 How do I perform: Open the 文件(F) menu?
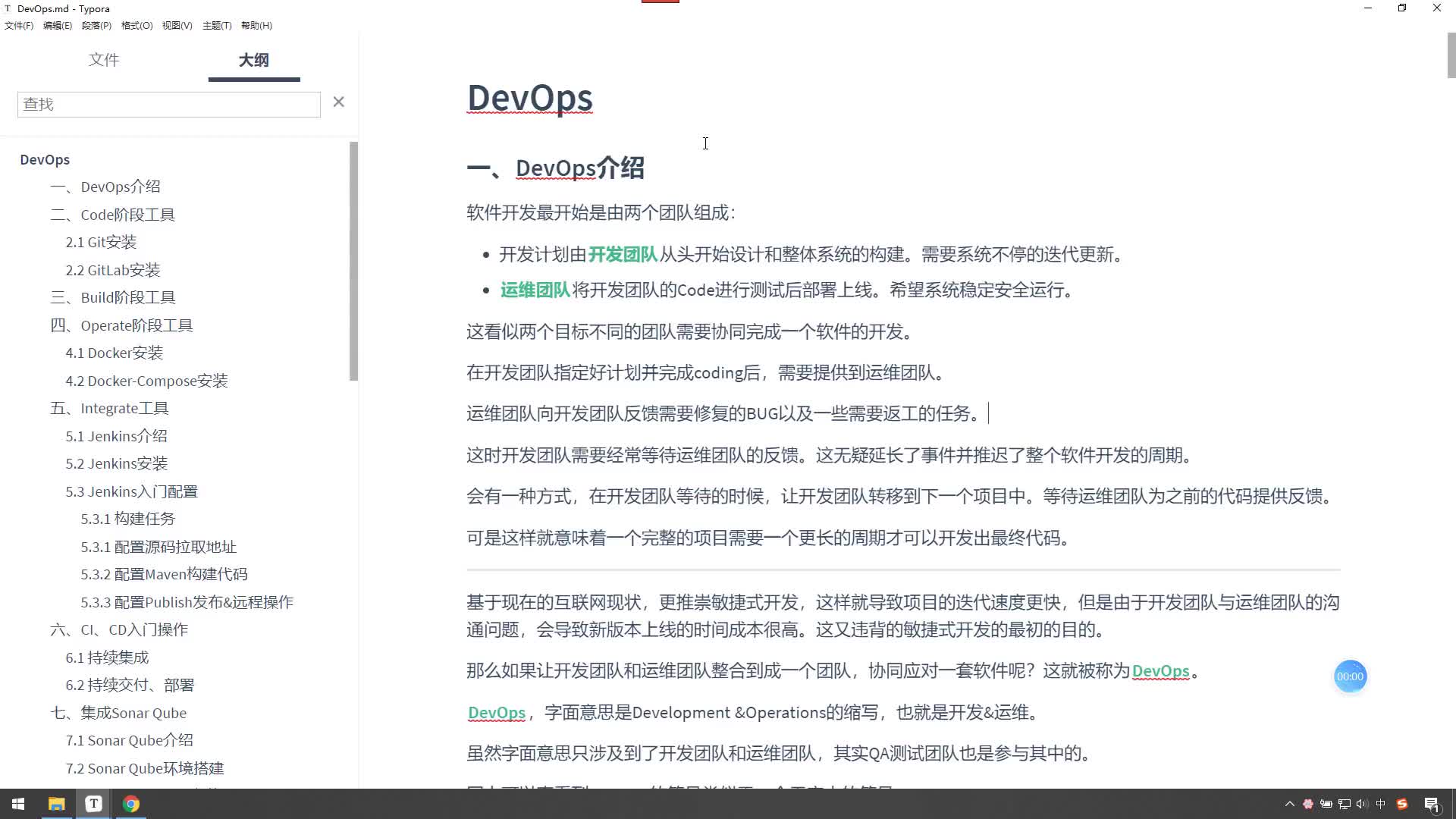[x=19, y=25]
